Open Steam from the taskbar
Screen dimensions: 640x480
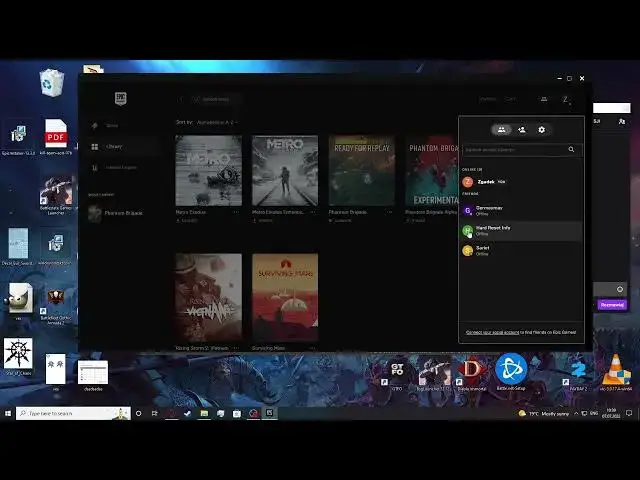pos(188,413)
